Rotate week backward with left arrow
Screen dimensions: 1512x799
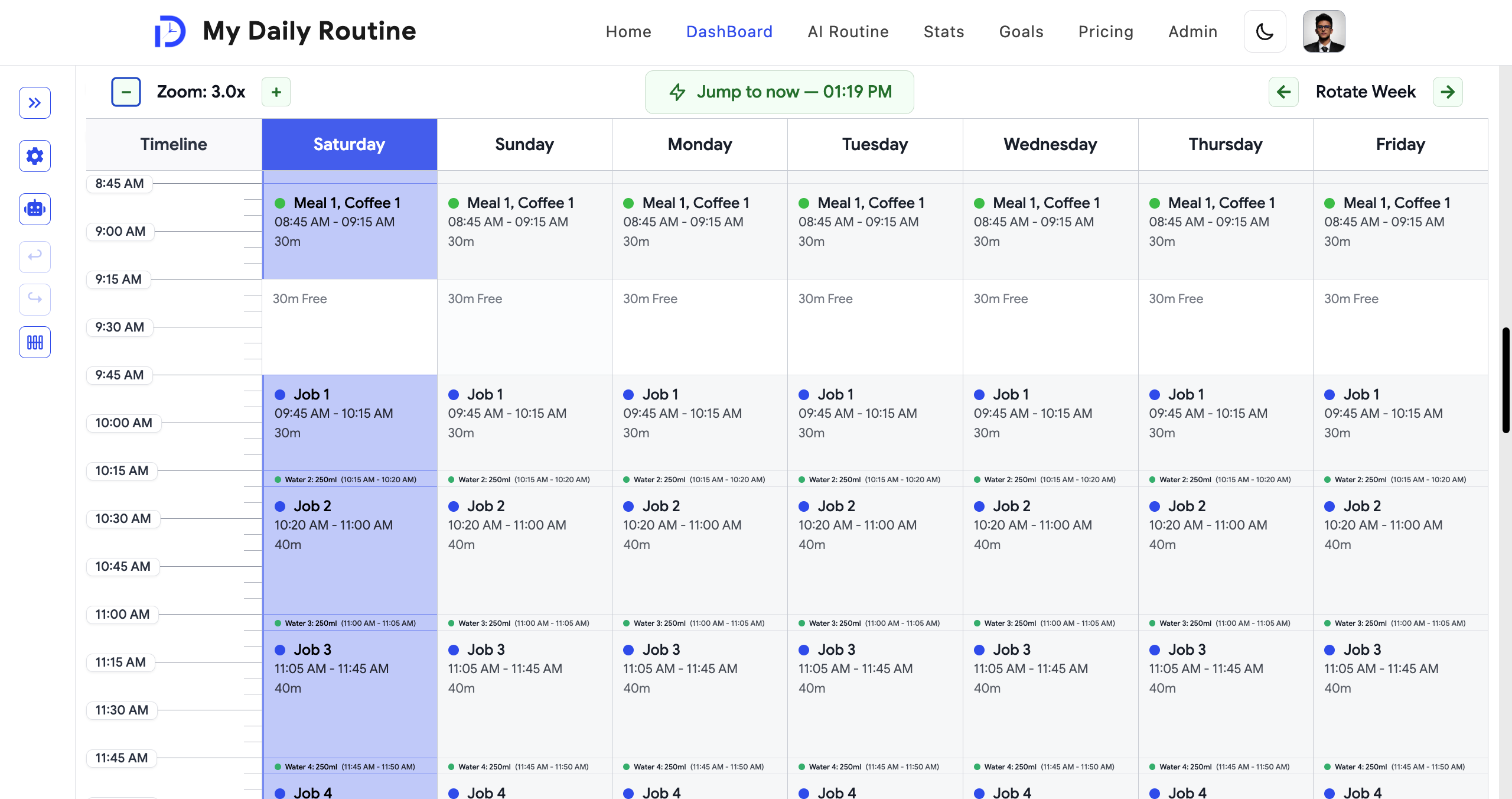pos(1283,92)
